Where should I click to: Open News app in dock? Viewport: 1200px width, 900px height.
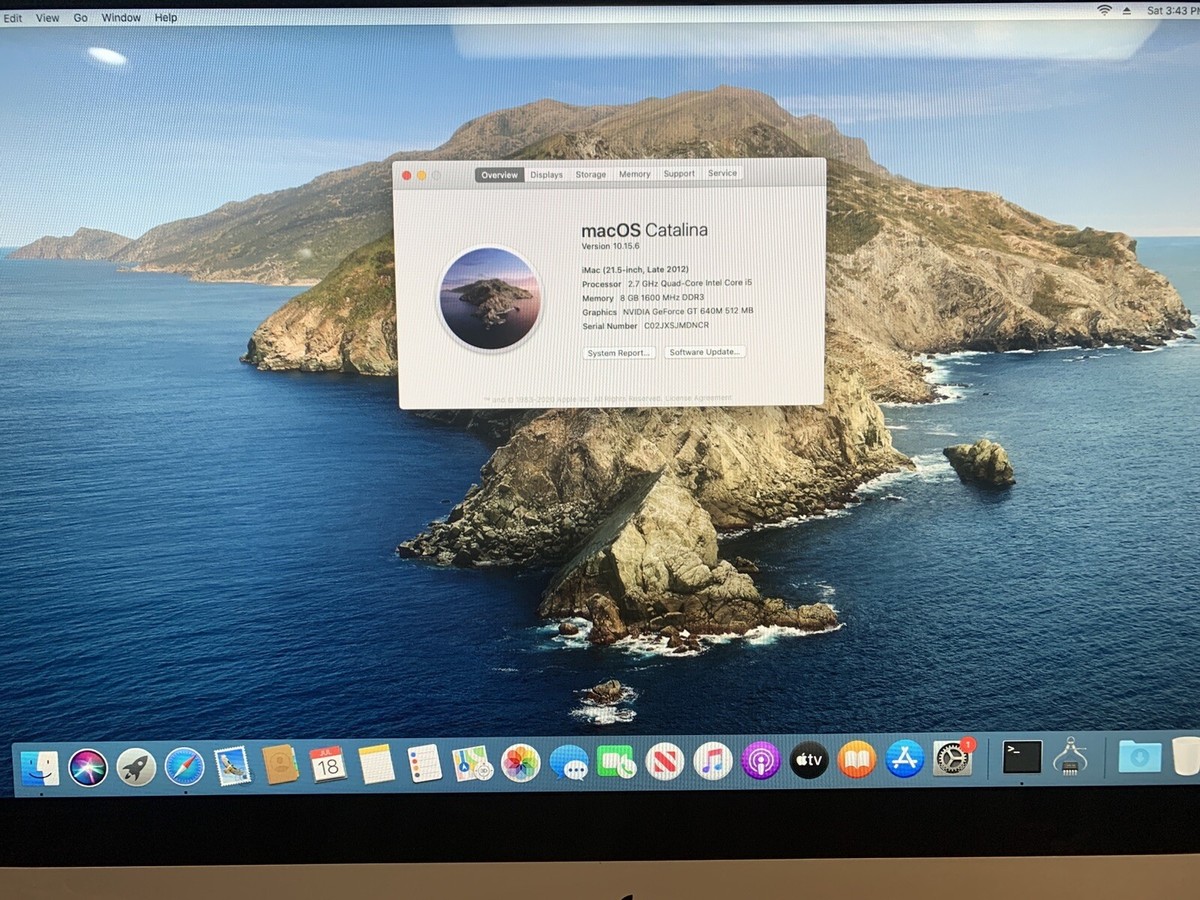point(665,762)
